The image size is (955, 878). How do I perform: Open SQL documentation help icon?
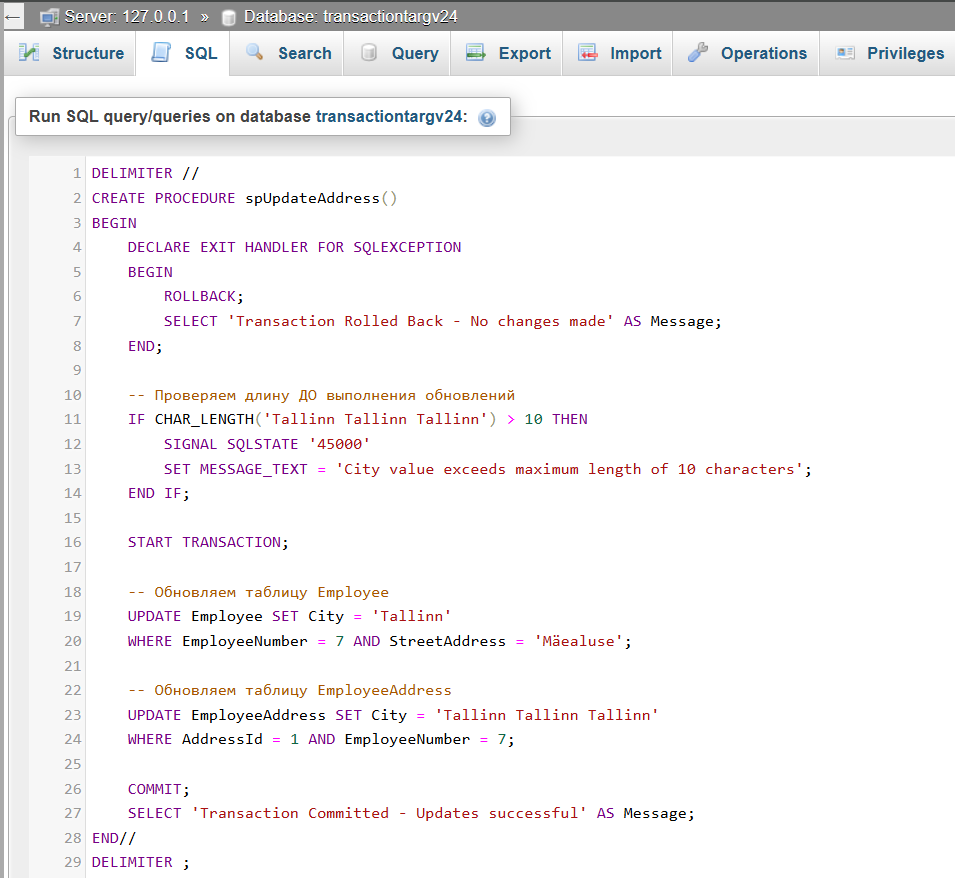click(x=487, y=118)
